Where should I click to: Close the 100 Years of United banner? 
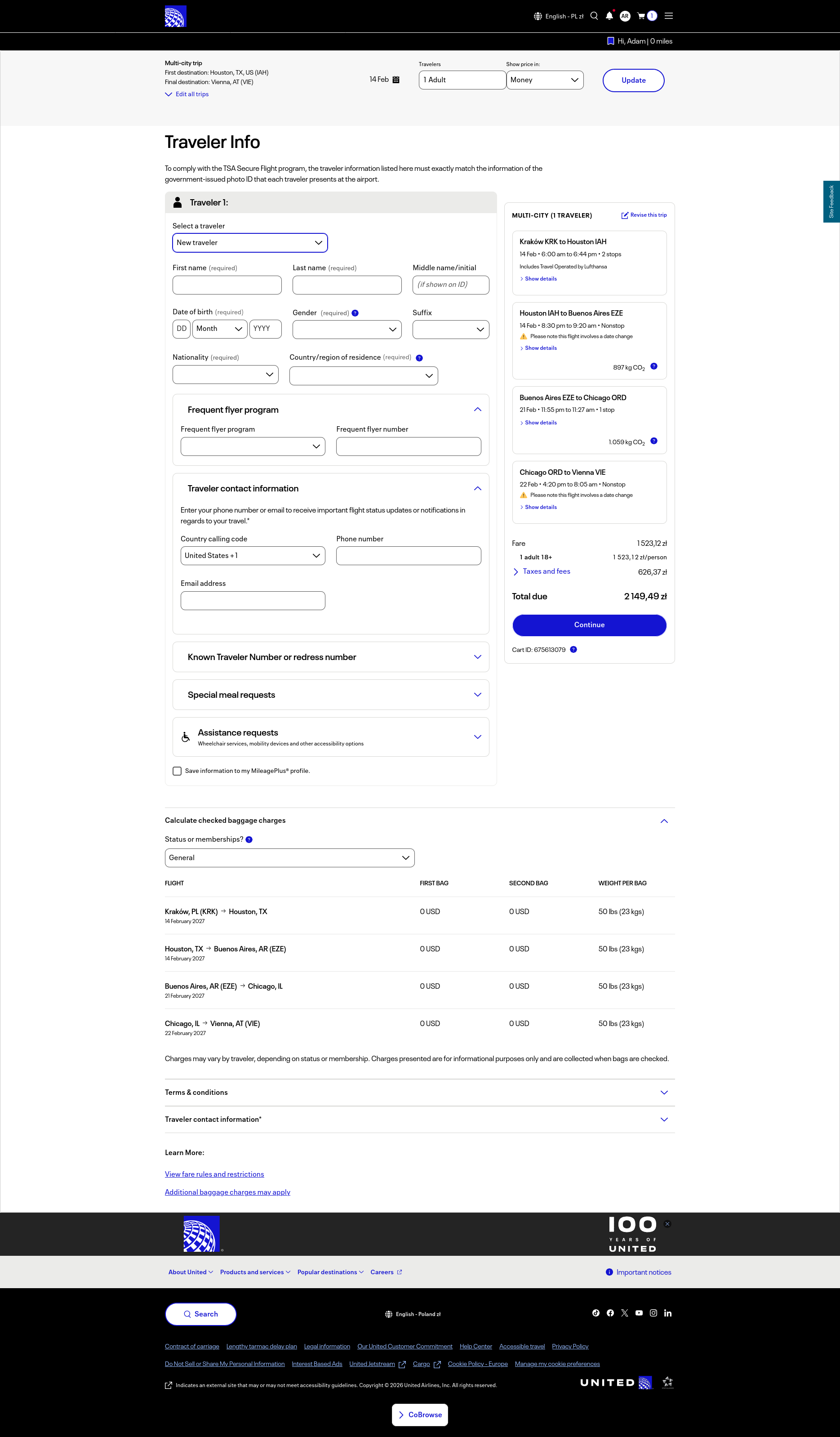(x=667, y=1224)
